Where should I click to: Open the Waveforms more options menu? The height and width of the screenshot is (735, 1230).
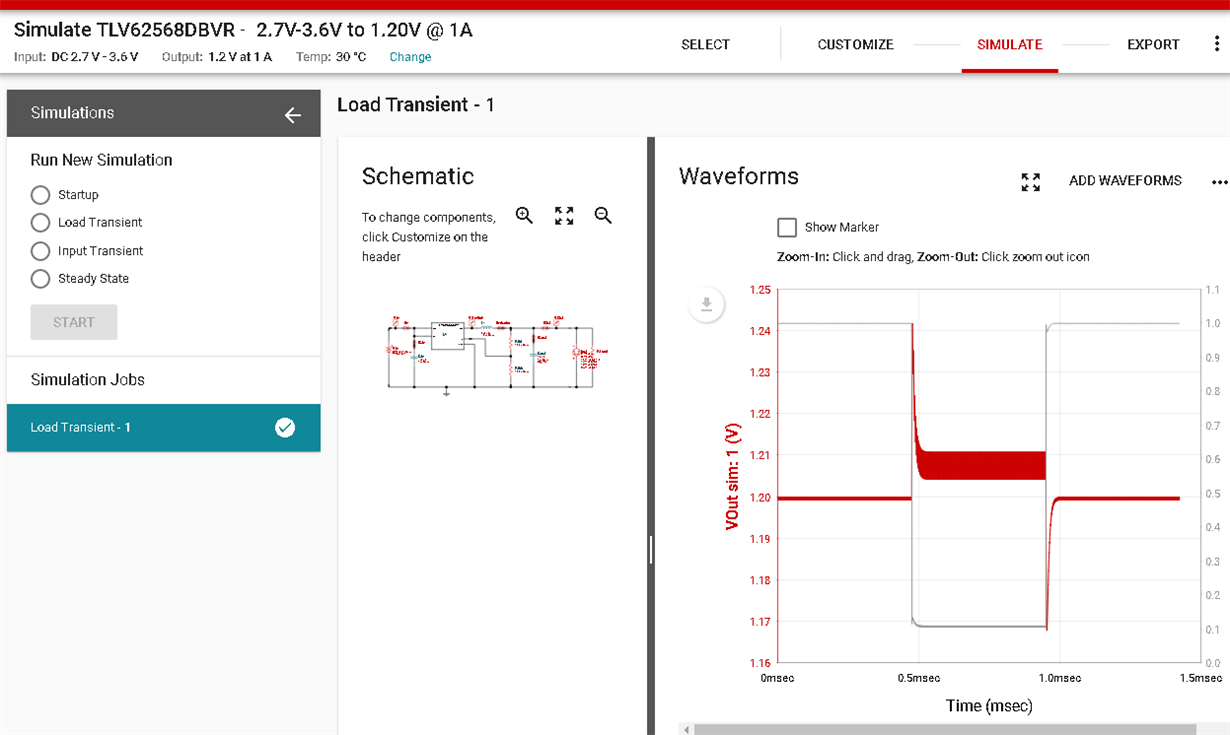(1219, 182)
